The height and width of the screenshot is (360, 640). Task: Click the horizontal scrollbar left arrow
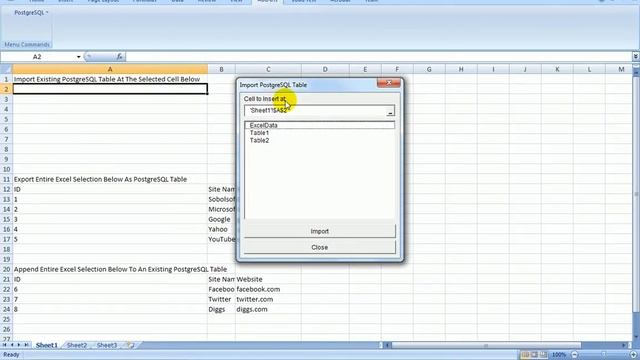388,345
